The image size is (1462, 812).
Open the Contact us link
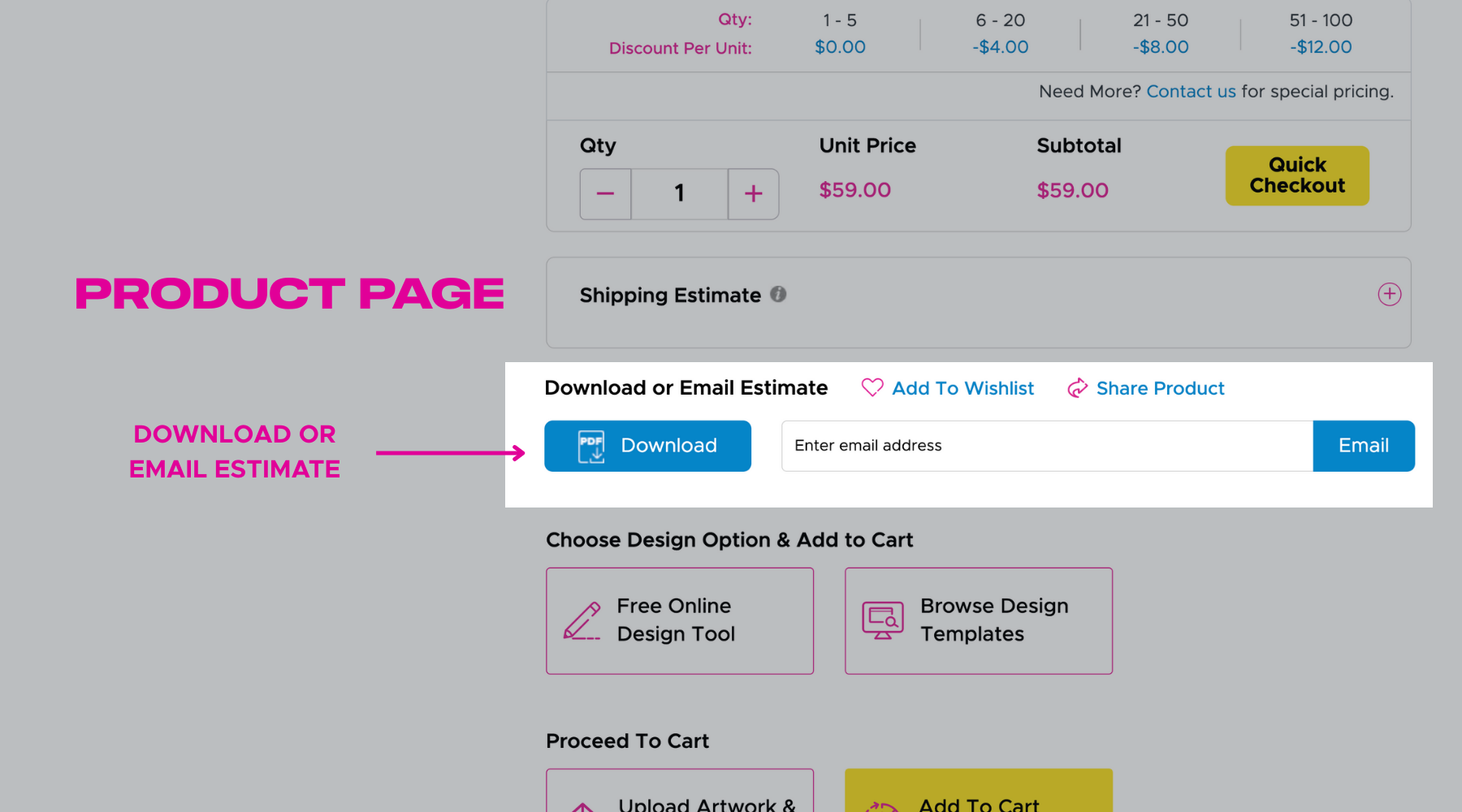tap(1191, 92)
